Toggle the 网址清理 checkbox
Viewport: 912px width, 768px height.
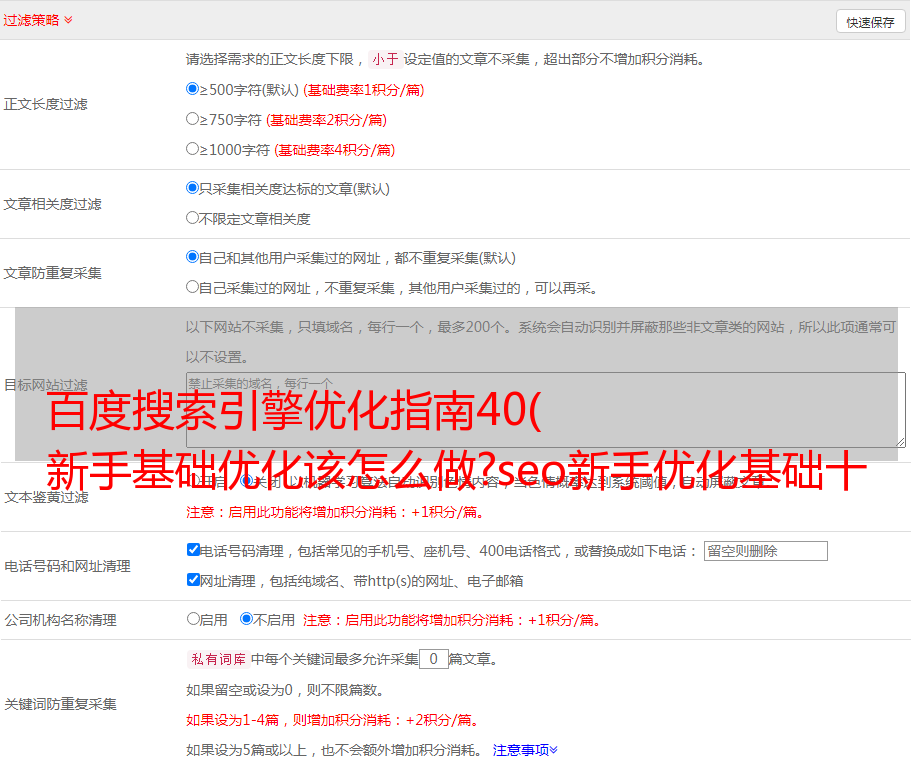193,580
